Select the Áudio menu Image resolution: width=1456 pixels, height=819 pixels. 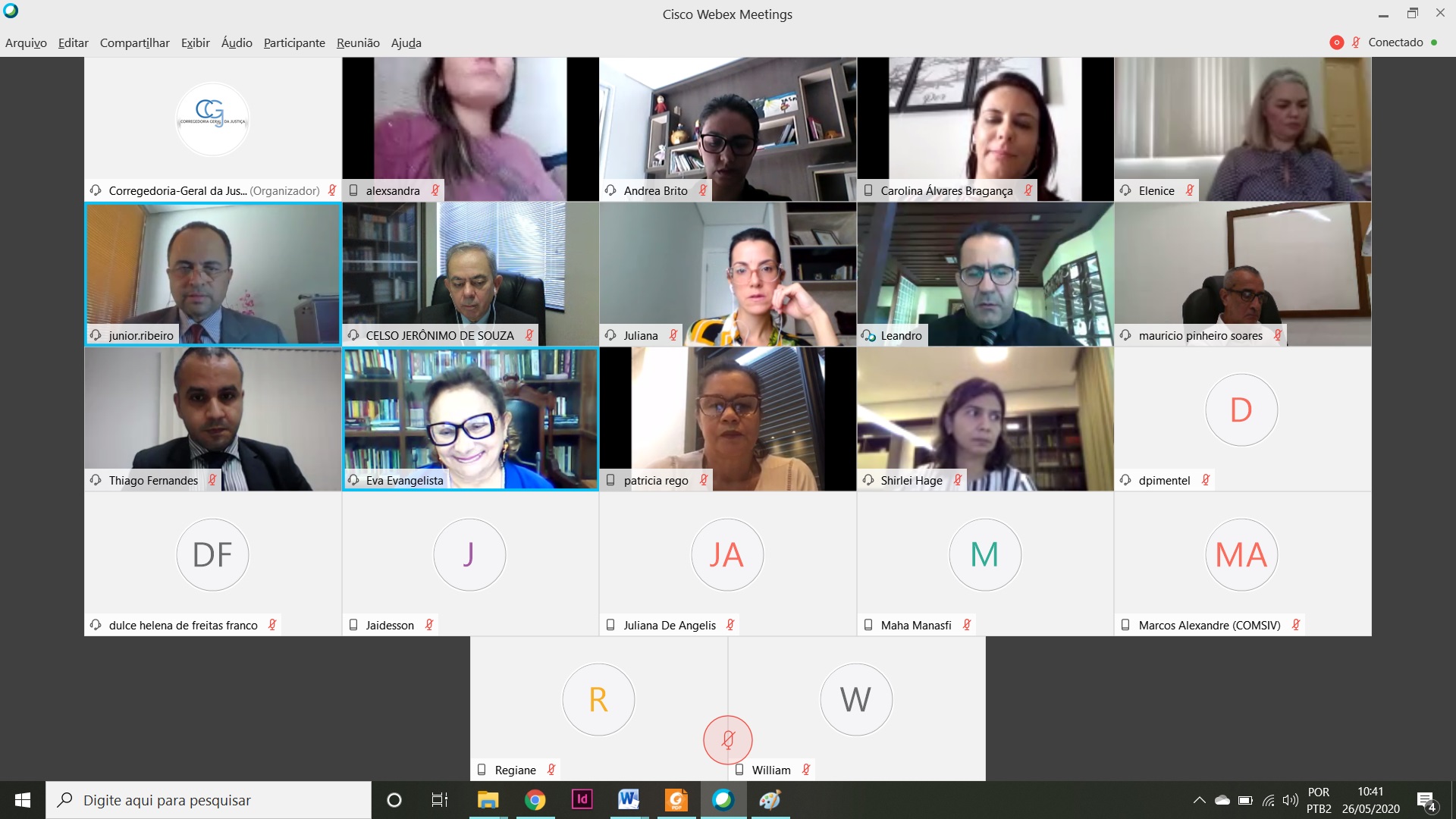236,43
